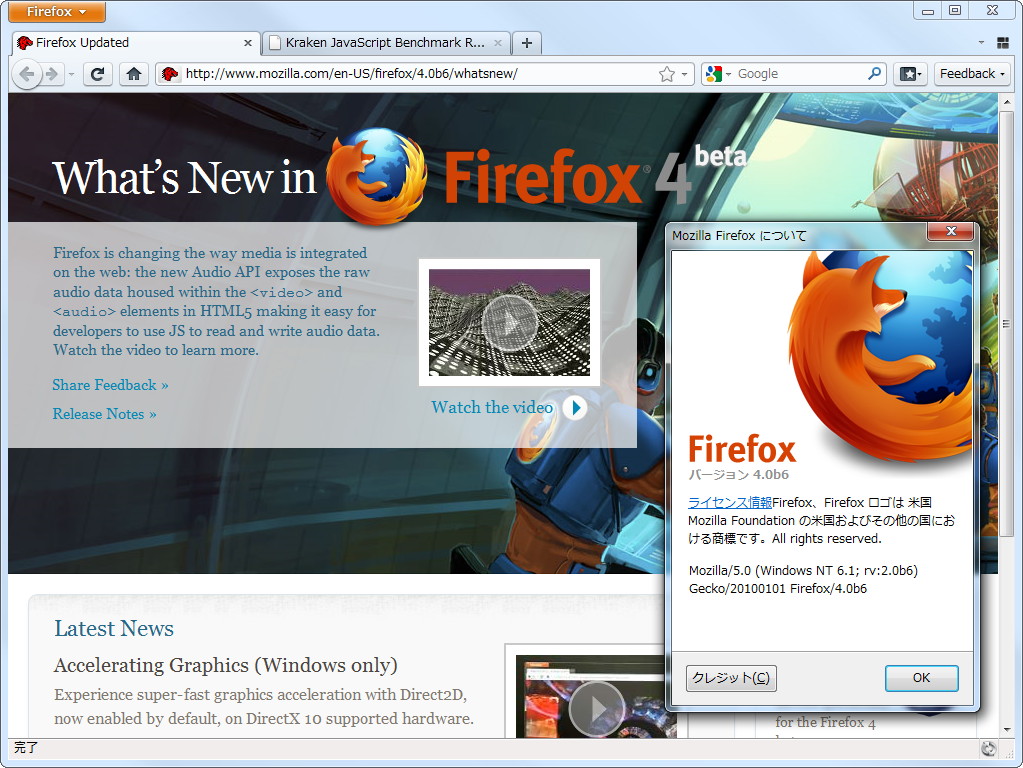This screenshot has width=1023, height=768.
Task: Open the list-all-tabs chevron
Action: click(980, 43)
